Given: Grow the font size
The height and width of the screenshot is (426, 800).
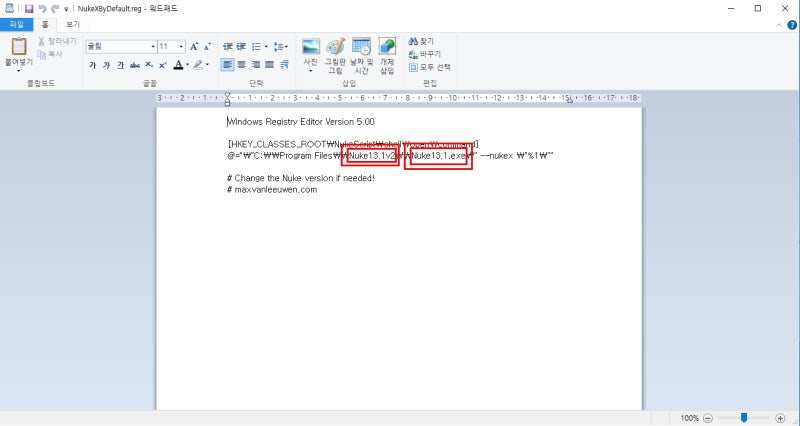Looking at the screenshot, I should [194, 46].
